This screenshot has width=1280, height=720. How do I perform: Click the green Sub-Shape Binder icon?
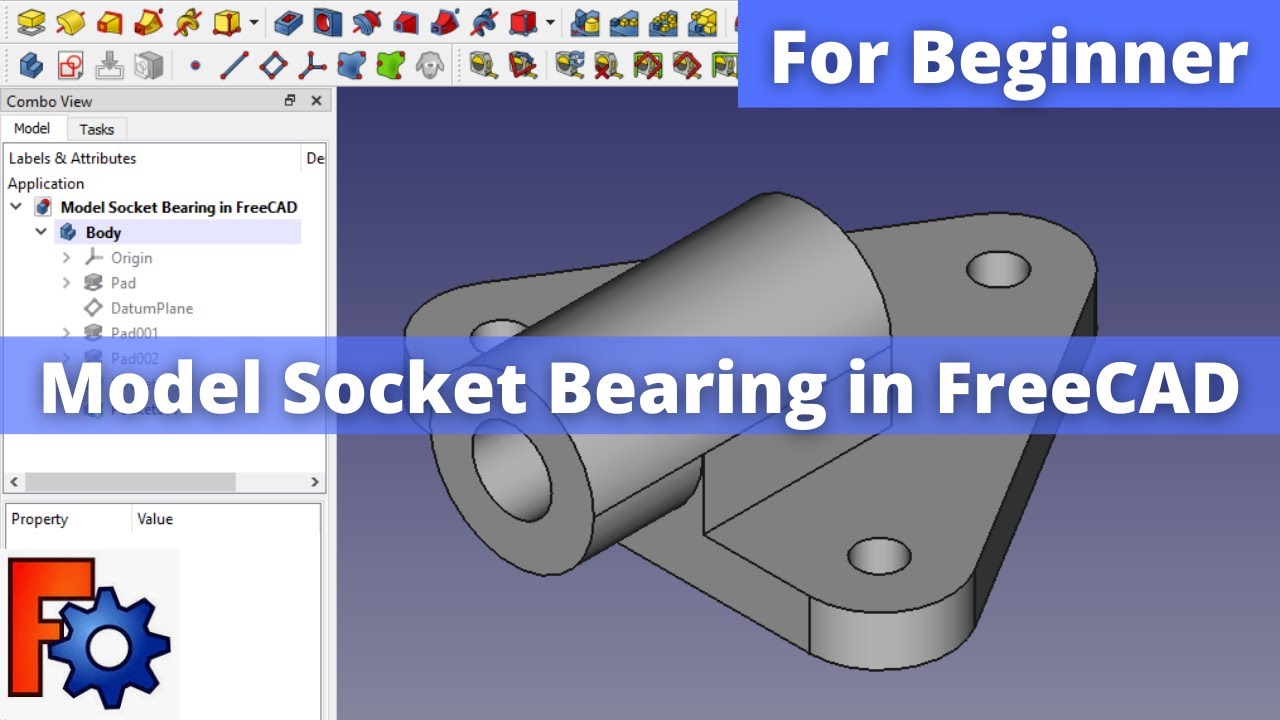pyautogui.click(x=390, y=66)
